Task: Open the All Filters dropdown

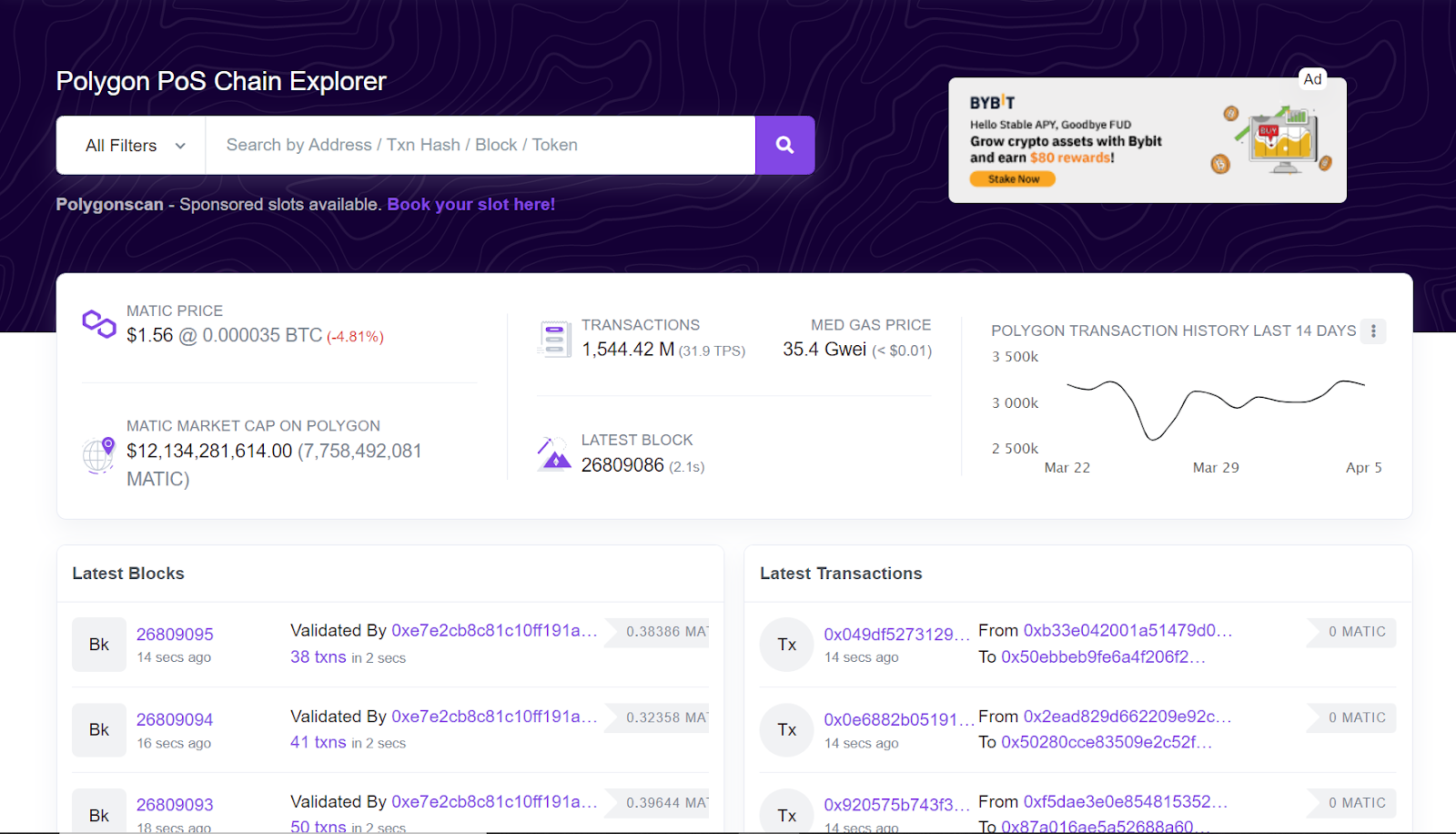Action: tap(132, 145)
